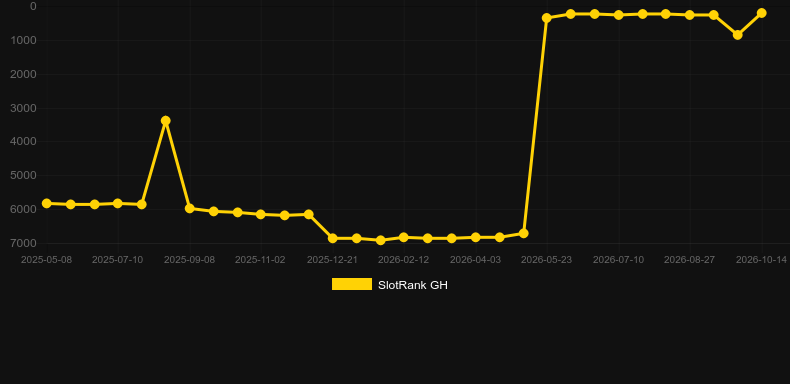Click the x-axis date 2026-07-10
Screen dimensions: 790x384
click(619, 260)
